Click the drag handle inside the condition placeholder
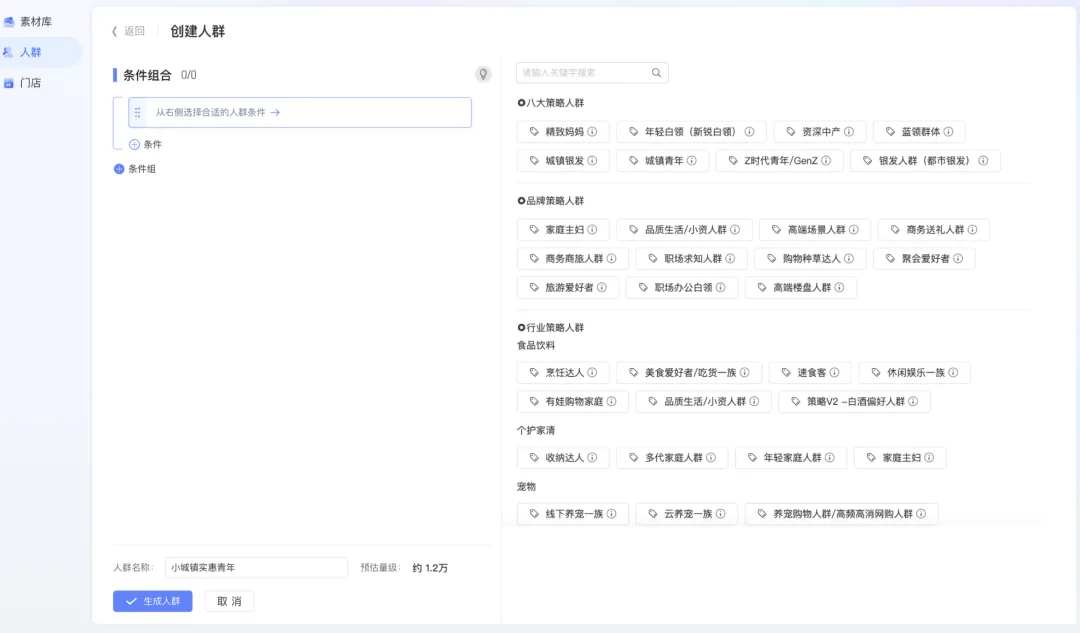 (x=137, y=112)
